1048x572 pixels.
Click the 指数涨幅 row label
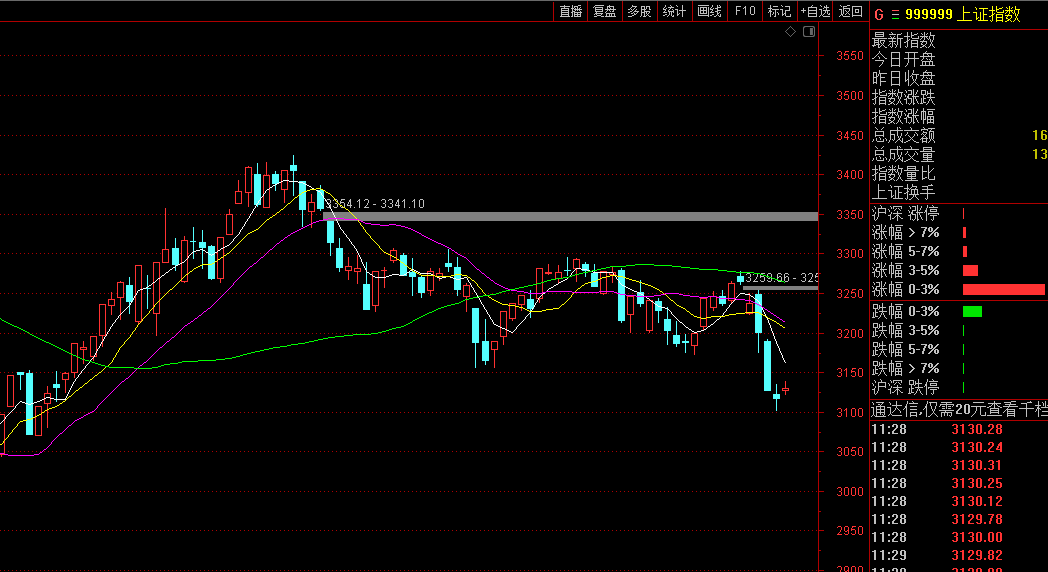pos(904,116)
